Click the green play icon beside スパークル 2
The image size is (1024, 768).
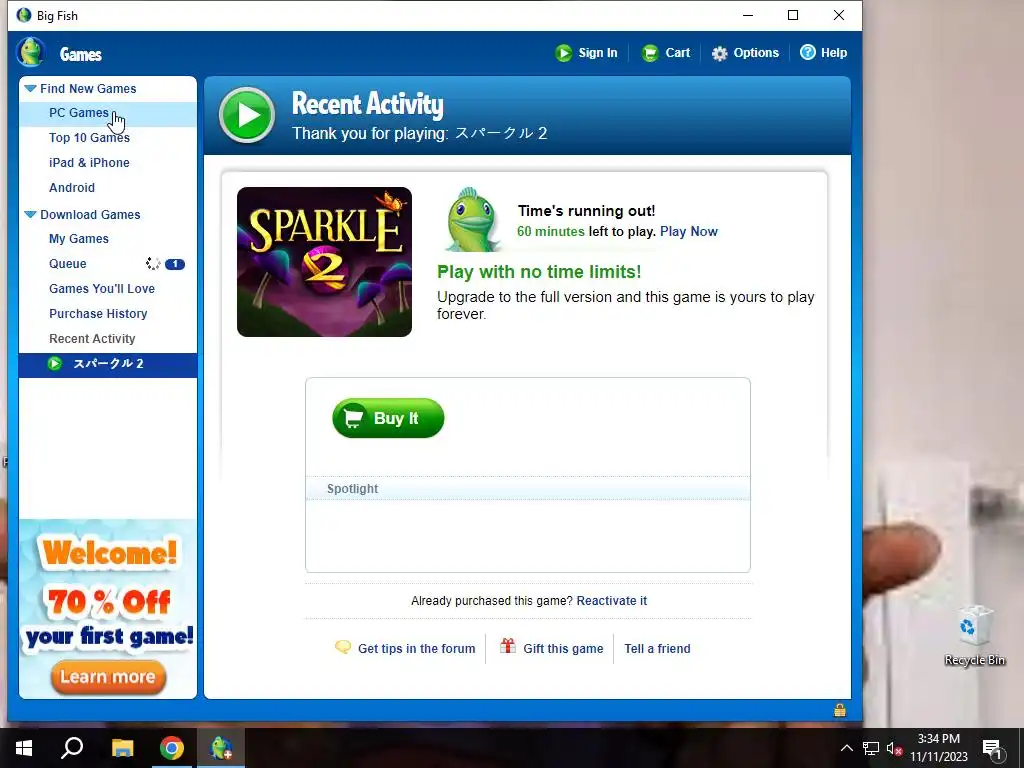pos(55,364)
